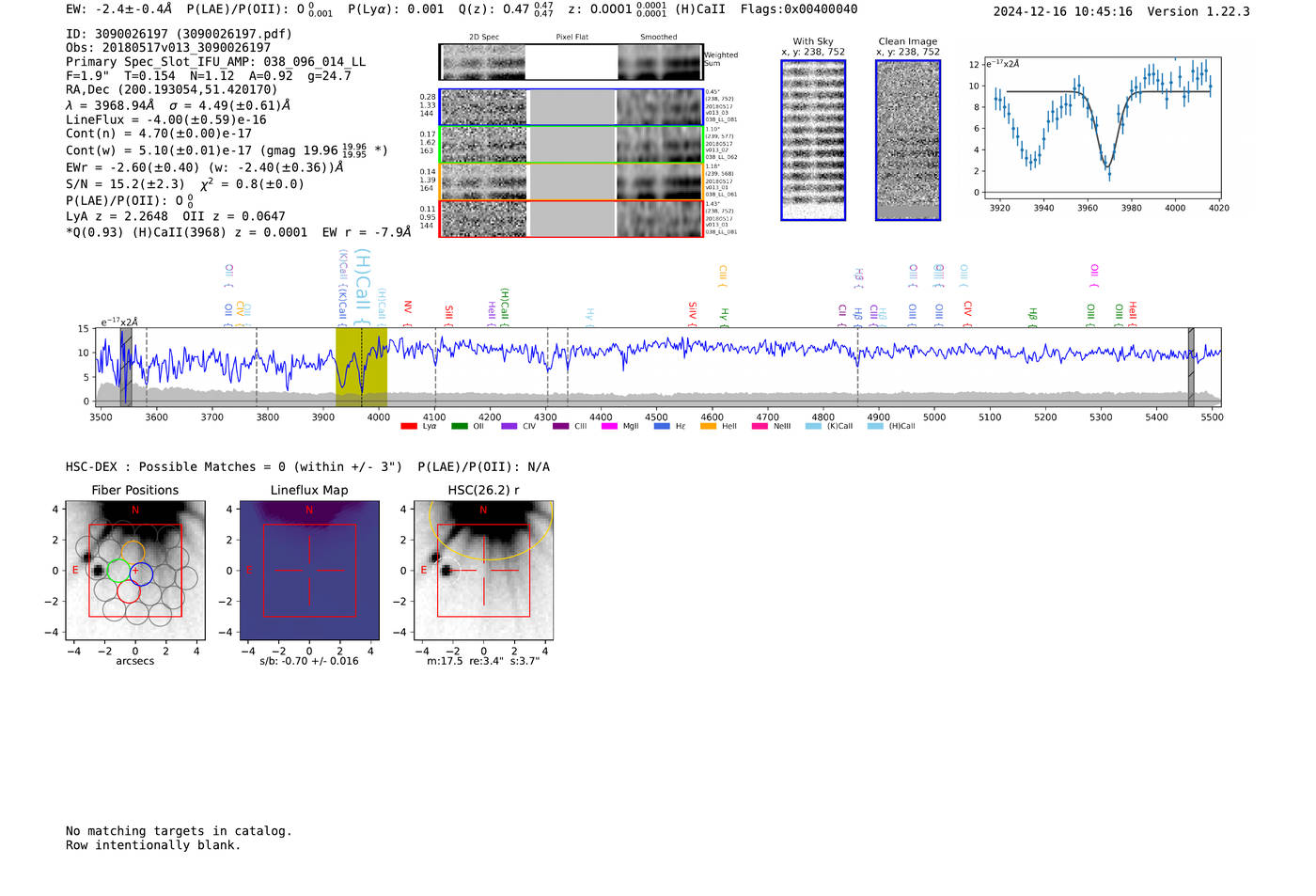The width and height of the screenshot is (1316, 896).
Task: Click the Flags:0x00400040 text
Action: coord(799,9)
